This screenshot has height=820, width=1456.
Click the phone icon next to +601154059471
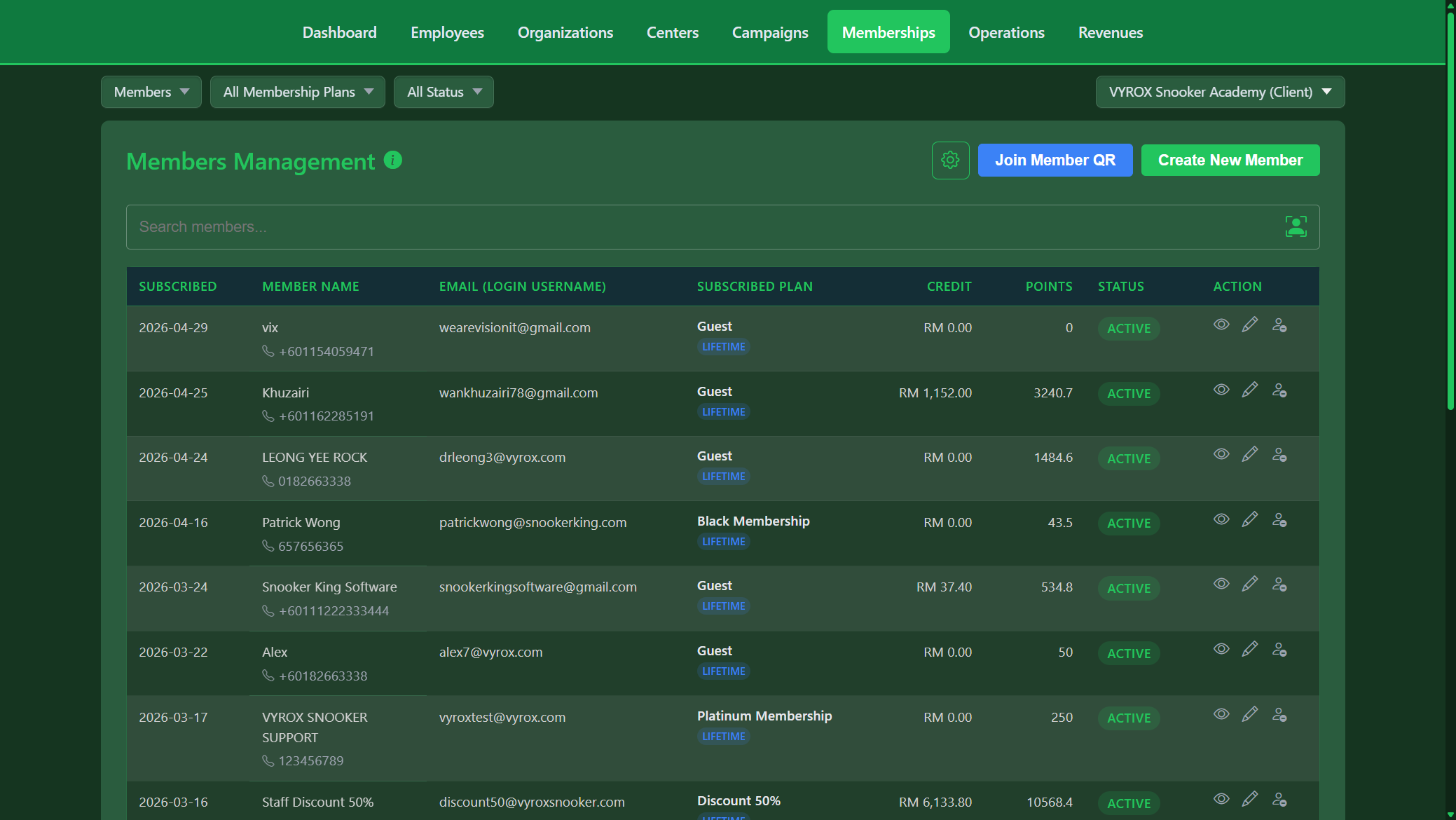pos(268,350)
